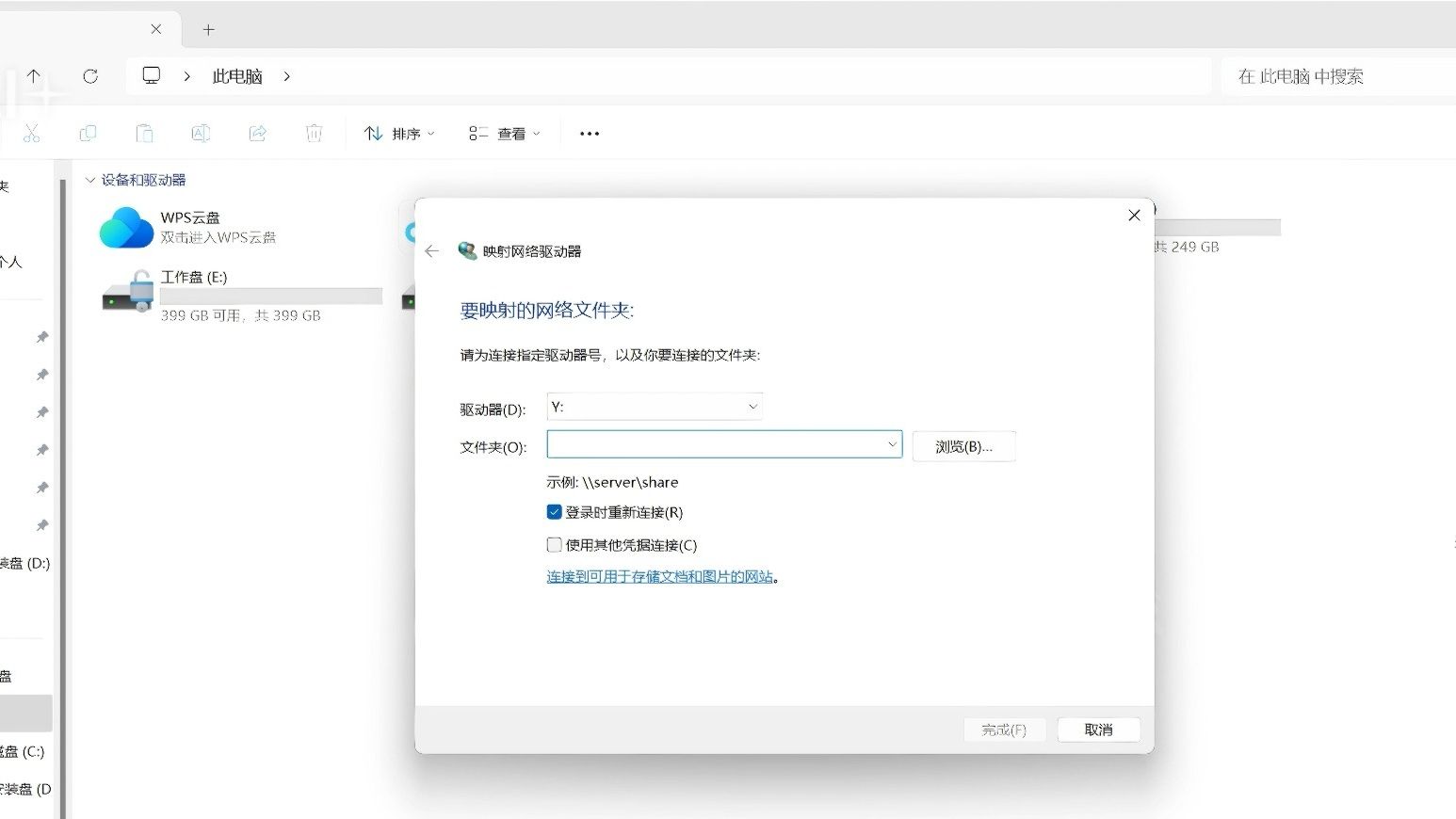Click the This PC monitor icon in address bar
1456x819 pixels.
click(x=152, y=75)
